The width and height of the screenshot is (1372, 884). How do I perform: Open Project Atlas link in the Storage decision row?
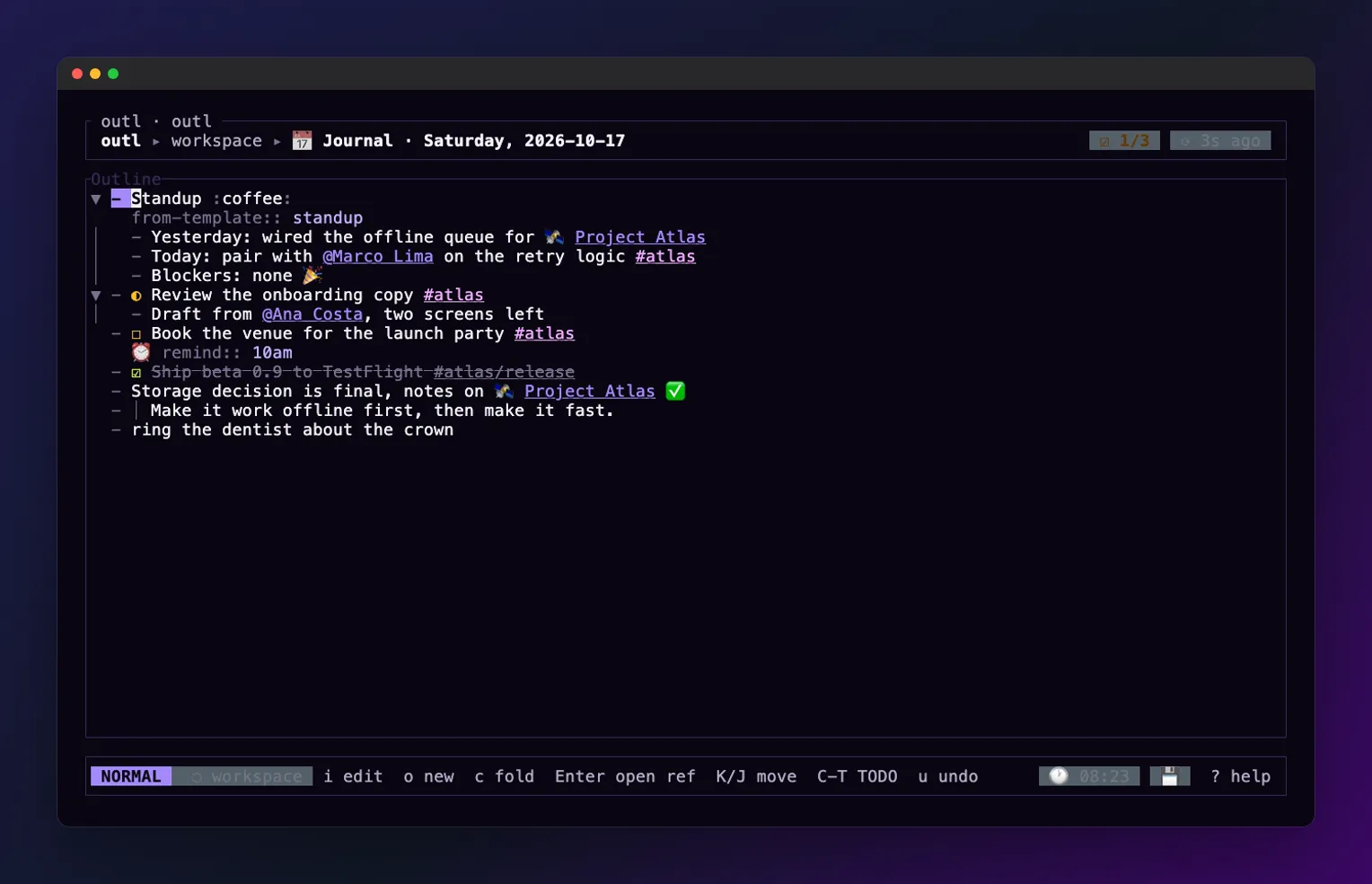[x=590, y=391]
